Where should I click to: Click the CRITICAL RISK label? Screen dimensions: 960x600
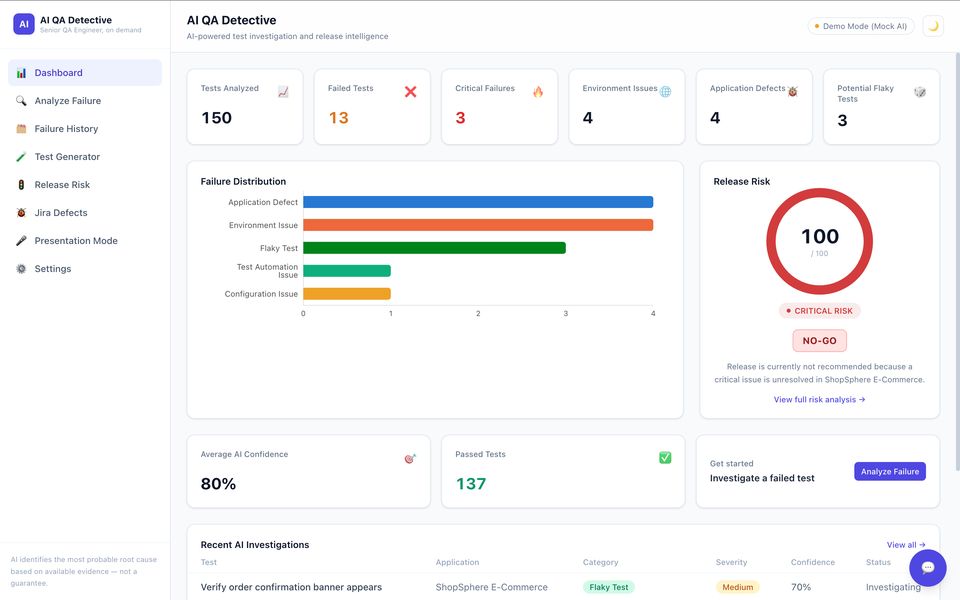tap(819, 311)
